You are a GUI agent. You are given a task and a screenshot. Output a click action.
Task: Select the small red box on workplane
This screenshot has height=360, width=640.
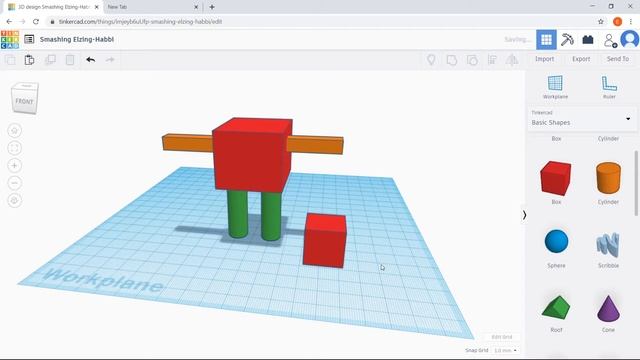pos(324,240)
